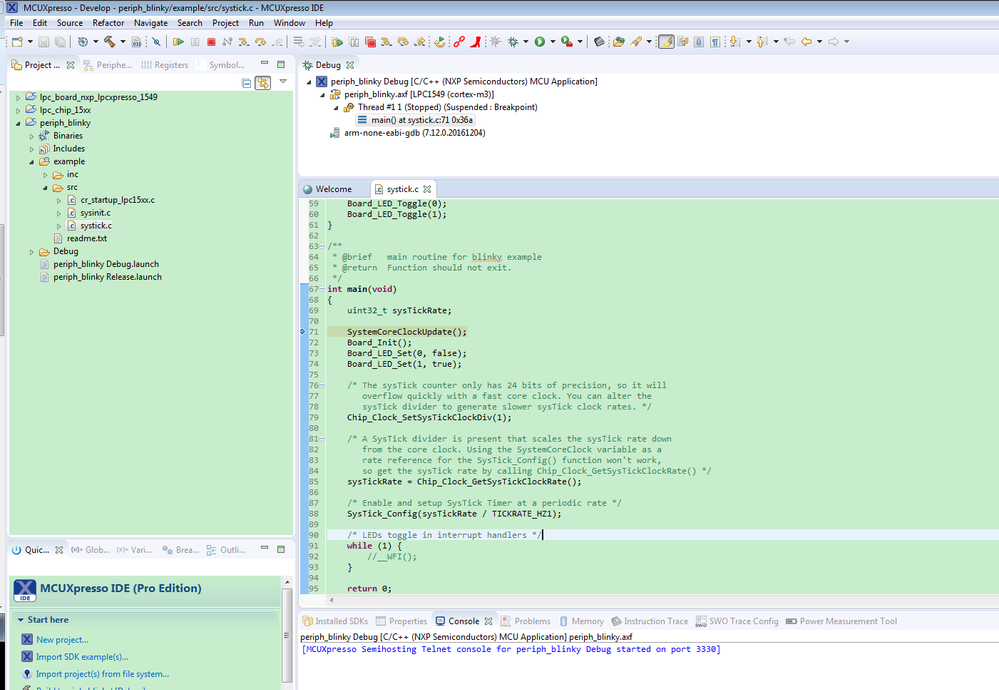Click the hammer Build icon
Image resolution: width=999 pixels, height=690 pixels.
[109, 42]
